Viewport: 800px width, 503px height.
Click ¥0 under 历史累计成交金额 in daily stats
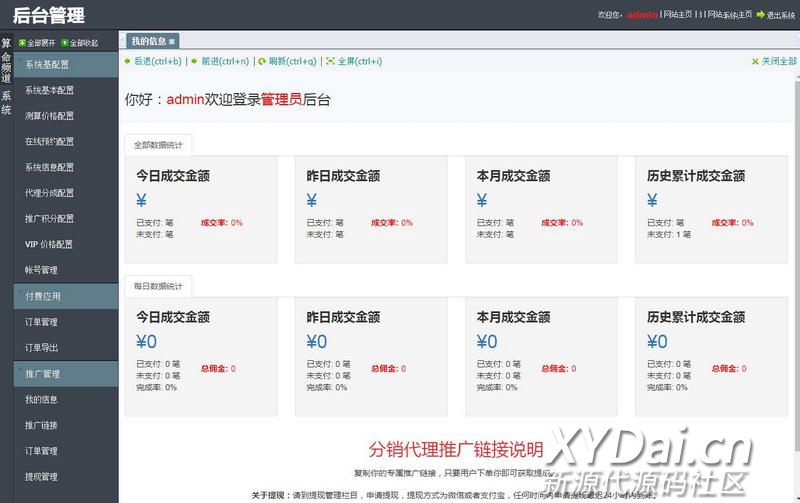pos(658,341)
